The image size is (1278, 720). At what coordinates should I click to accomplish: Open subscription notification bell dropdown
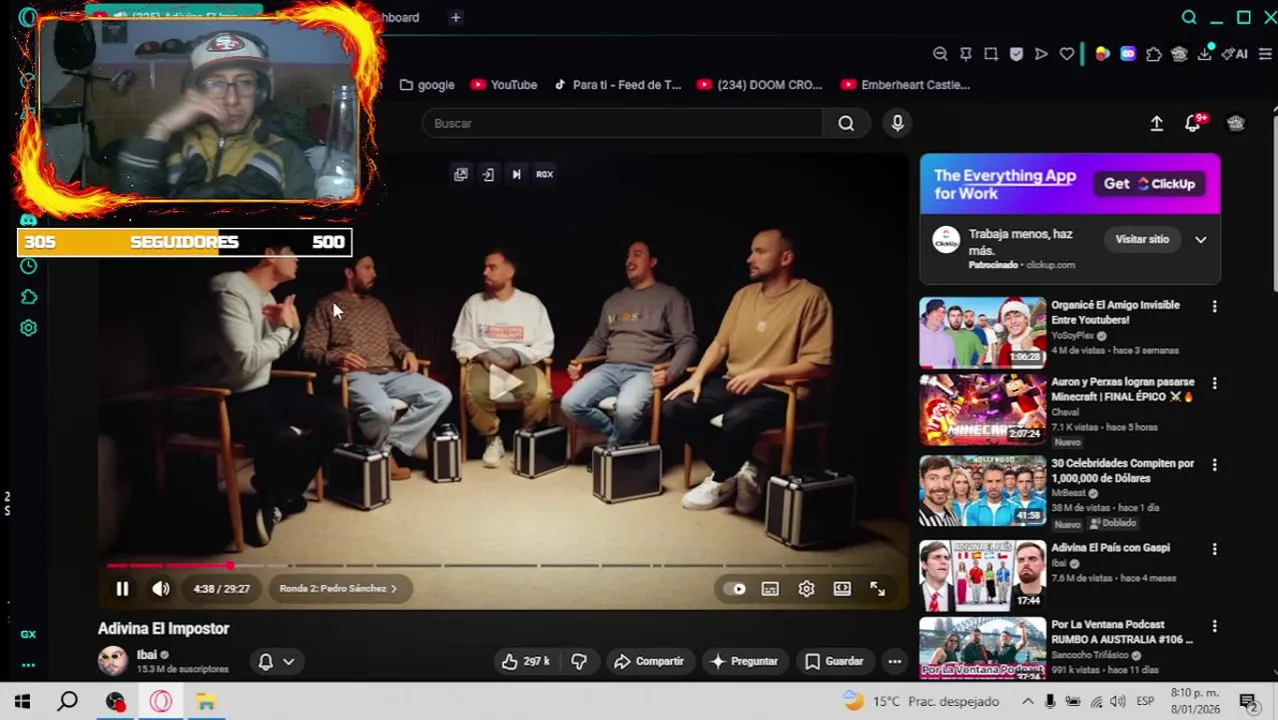[276, 661]
